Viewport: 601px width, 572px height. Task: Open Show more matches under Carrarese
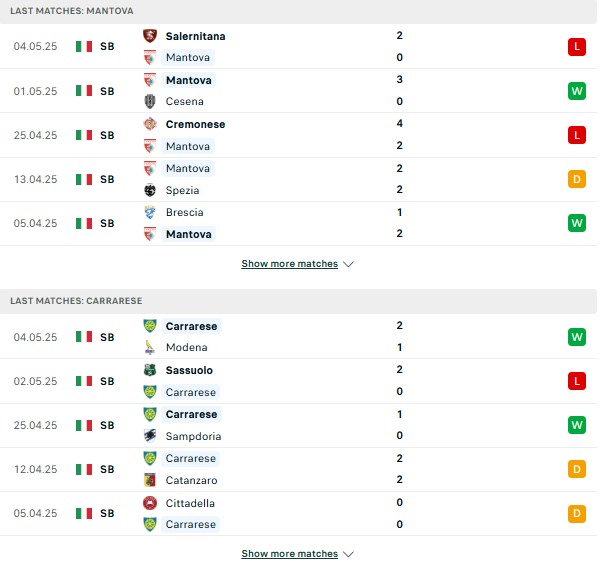click(289, 554)
